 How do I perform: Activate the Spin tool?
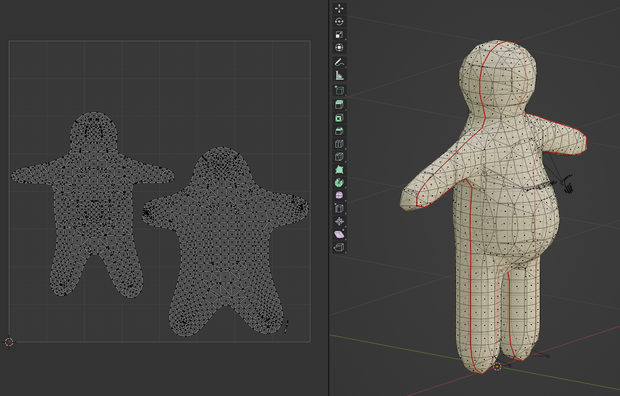[x=339, y=182]
